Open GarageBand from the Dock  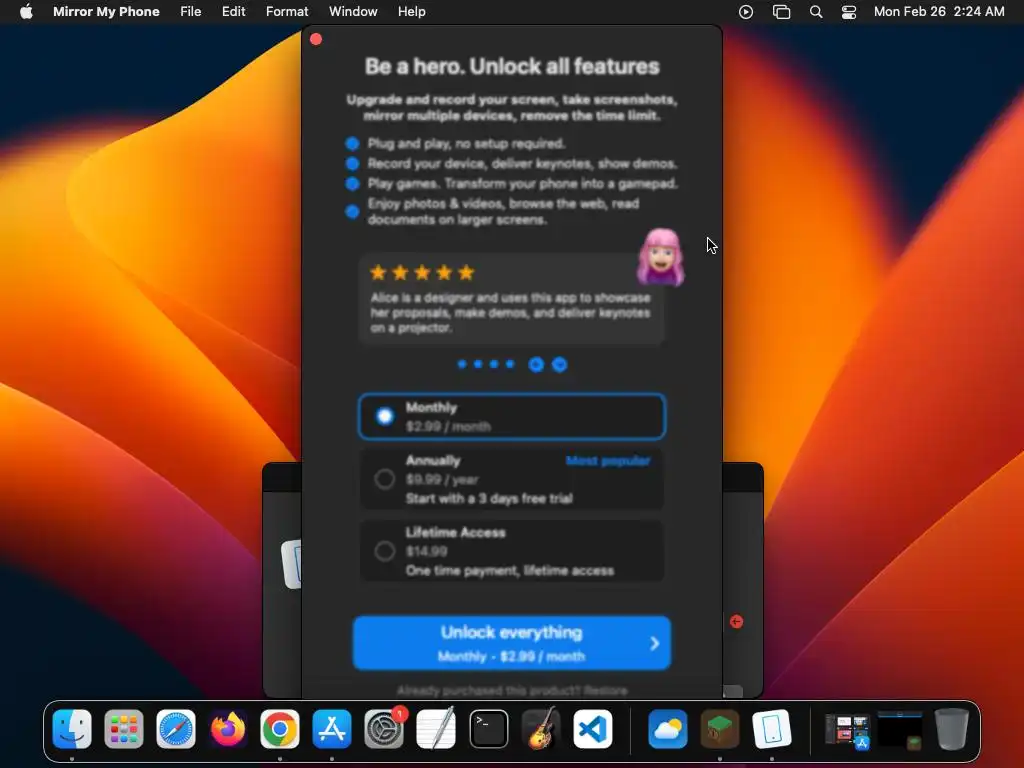541,729
